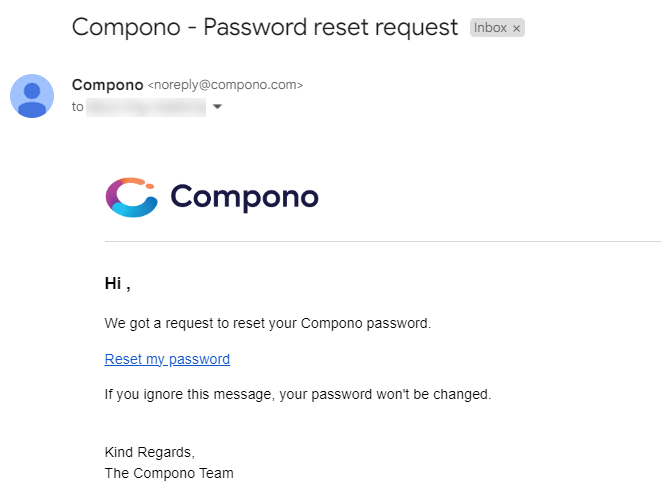The height and width of the screenshot is (495, 661).
Task: Click the 'to' label before the recipient
Action: pos(78,107)
